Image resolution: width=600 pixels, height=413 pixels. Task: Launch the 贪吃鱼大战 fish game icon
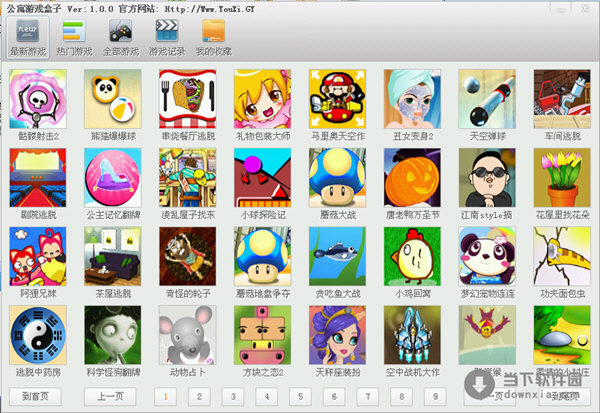tap(338, 256)
